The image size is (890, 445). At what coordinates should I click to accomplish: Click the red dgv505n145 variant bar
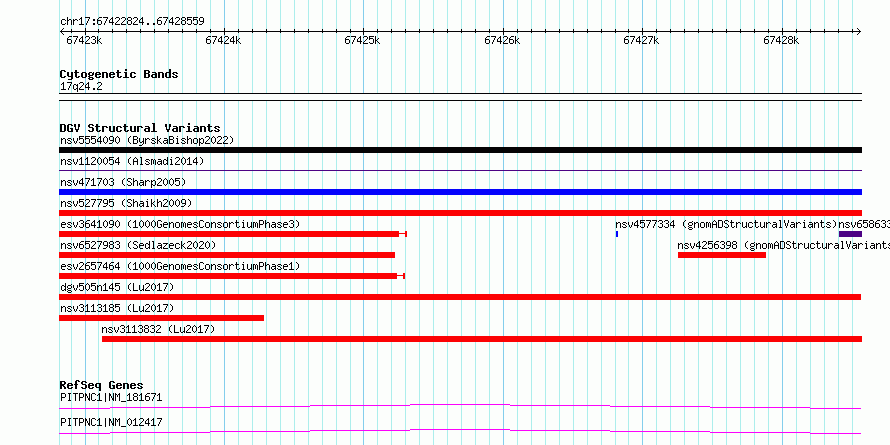460,297
